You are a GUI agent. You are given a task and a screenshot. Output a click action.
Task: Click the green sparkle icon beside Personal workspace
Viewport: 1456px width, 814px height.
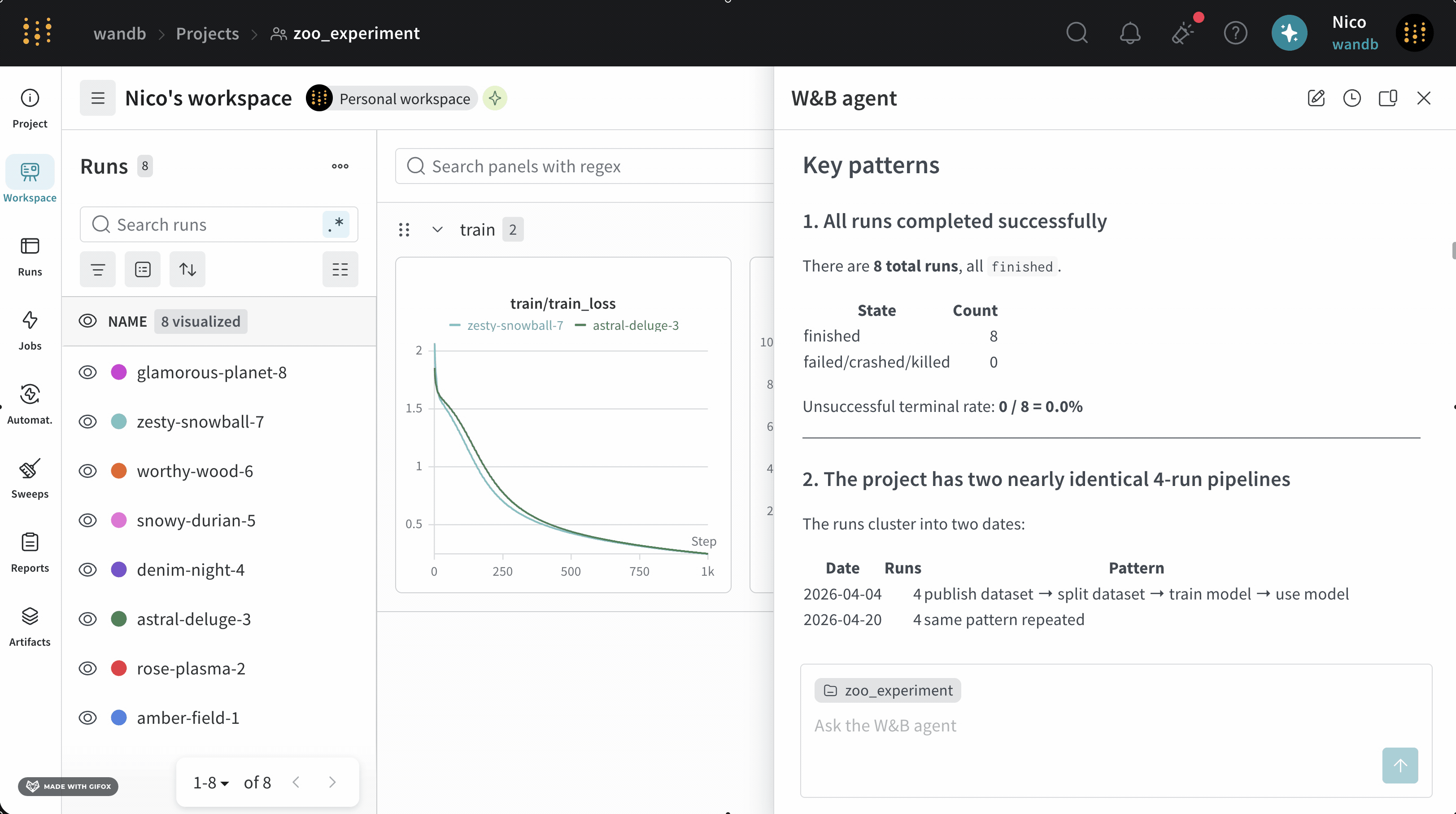click(x=495, y=98)
